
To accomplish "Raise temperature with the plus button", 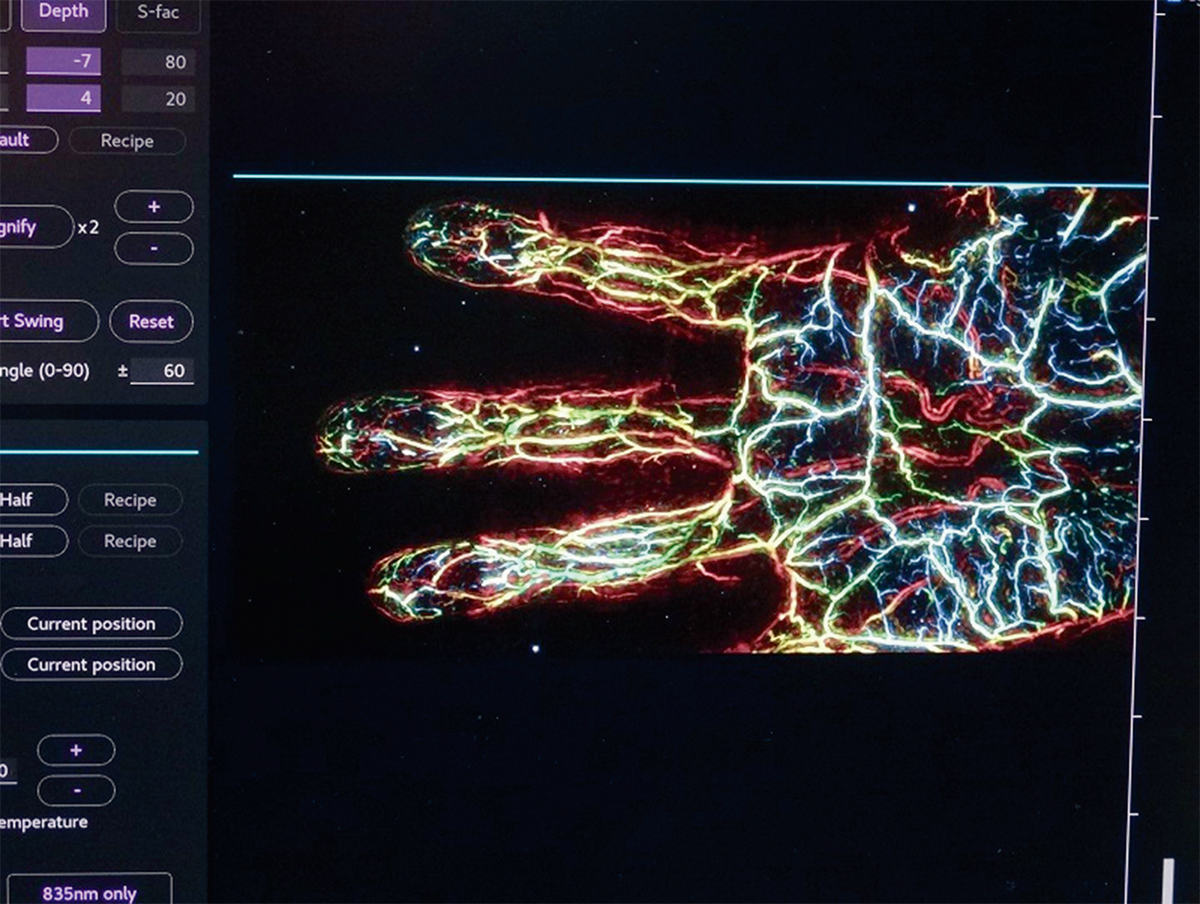I will 76,749.
